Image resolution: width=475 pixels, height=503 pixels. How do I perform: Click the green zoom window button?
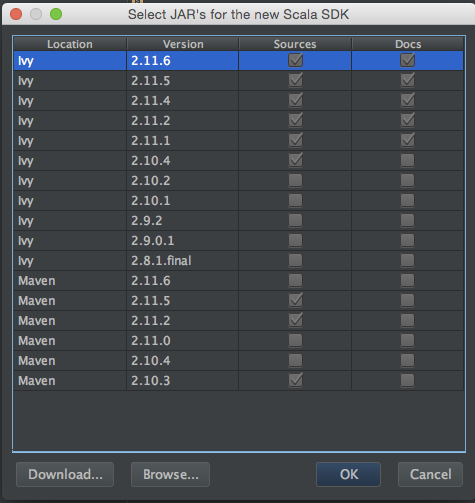[x=56, y=14]
